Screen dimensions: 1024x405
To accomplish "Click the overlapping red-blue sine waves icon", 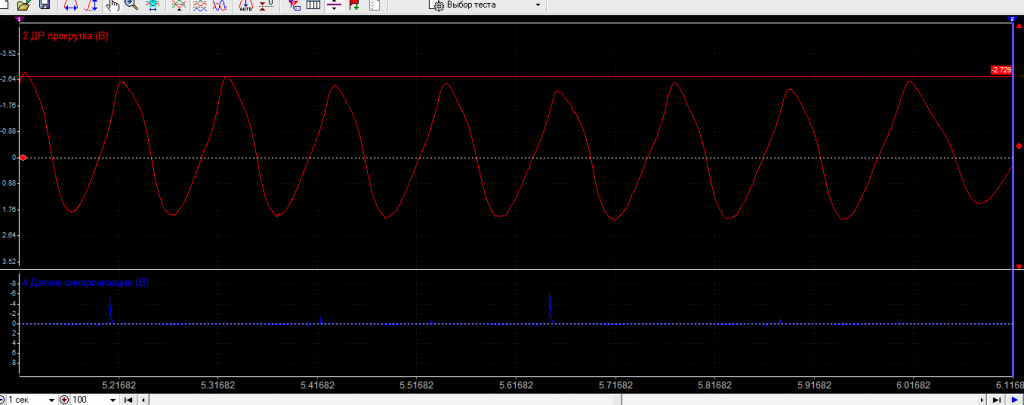I will (x=219, y=5).
